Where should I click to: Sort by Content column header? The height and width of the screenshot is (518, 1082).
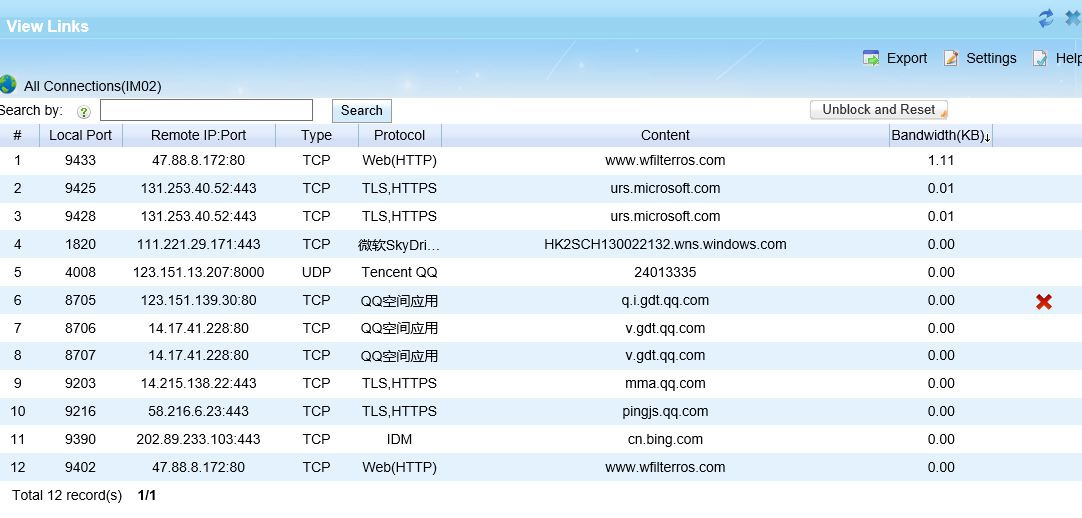[x=665, y=135]
